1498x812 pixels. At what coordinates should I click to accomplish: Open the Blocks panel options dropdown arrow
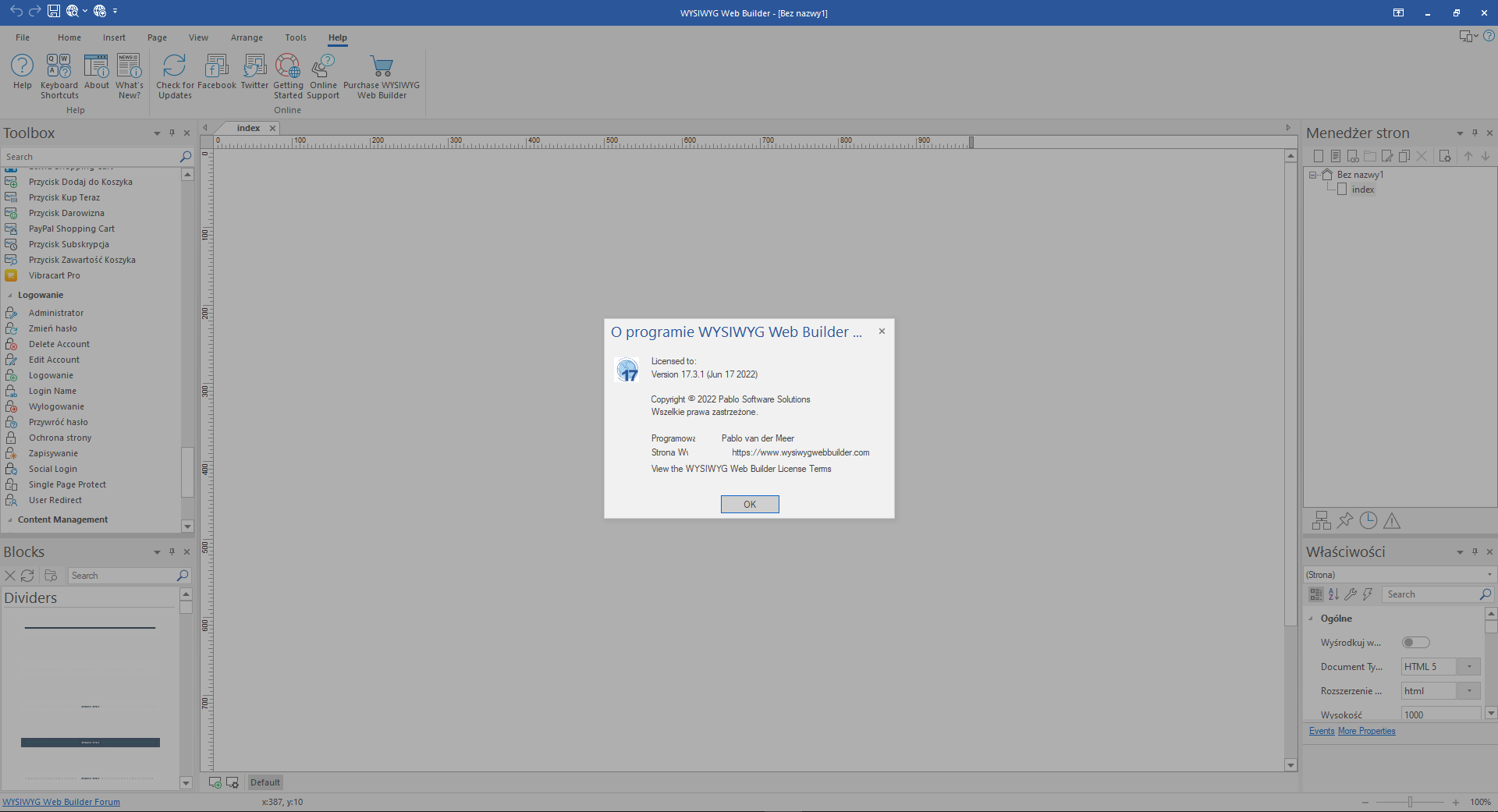coord(157,552)
